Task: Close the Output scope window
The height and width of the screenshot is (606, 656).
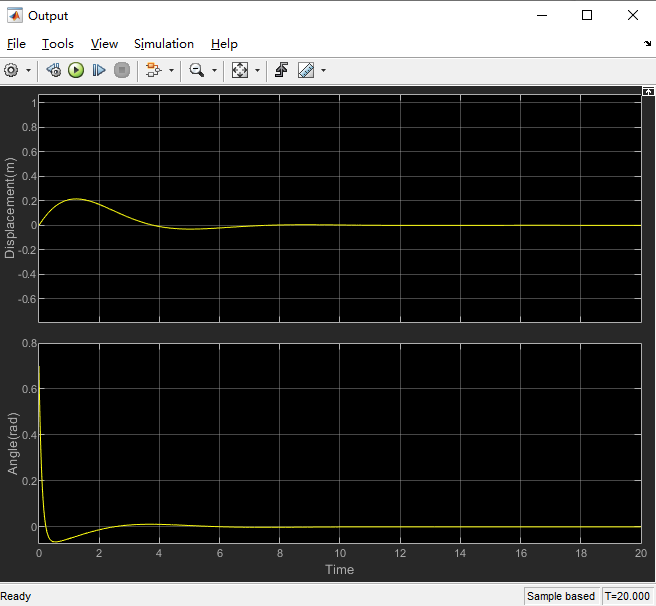Action: click(633, 15)
